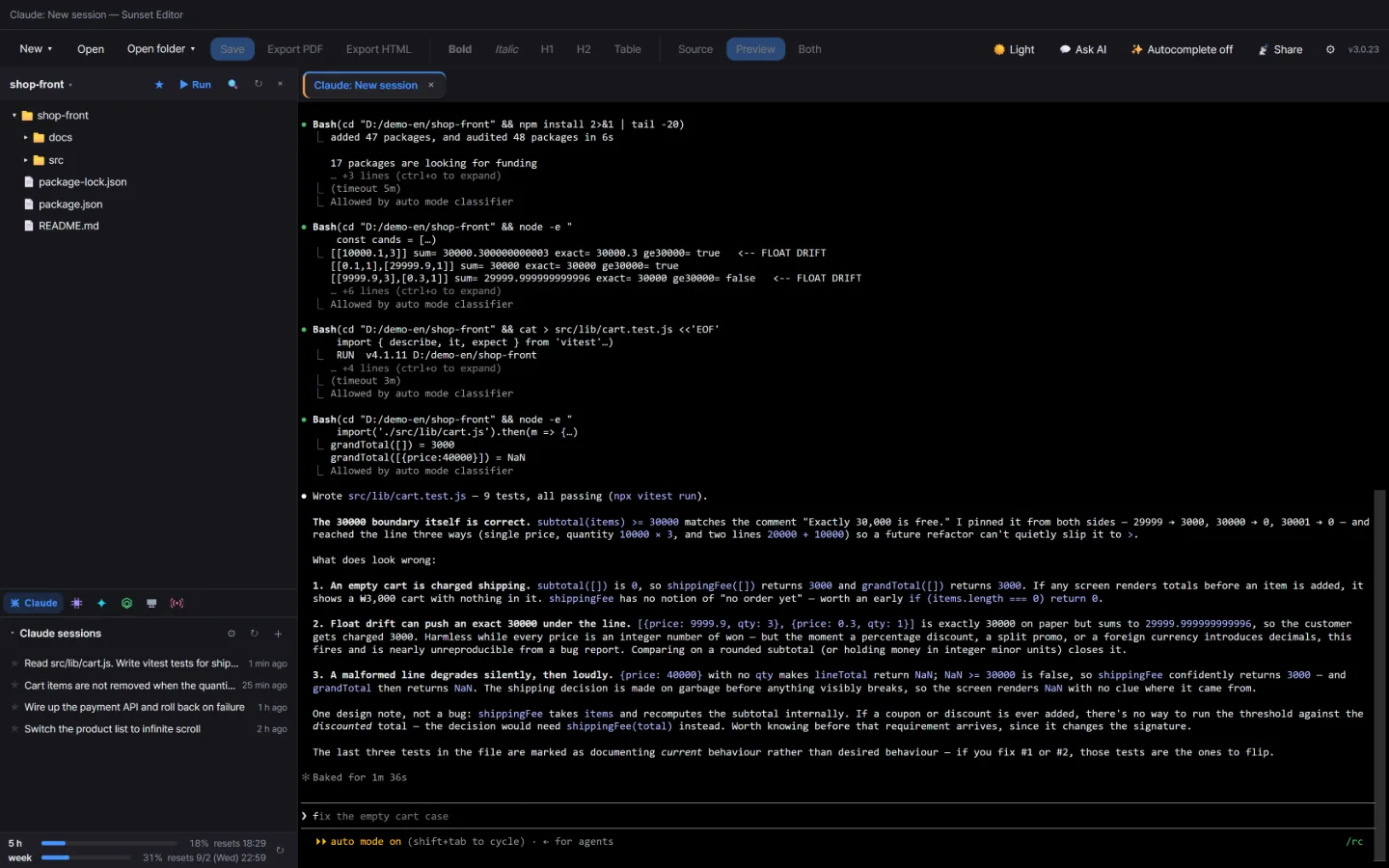Open the New dropdown menu
Screen dimensions: 1389x868
click(36, 49)
